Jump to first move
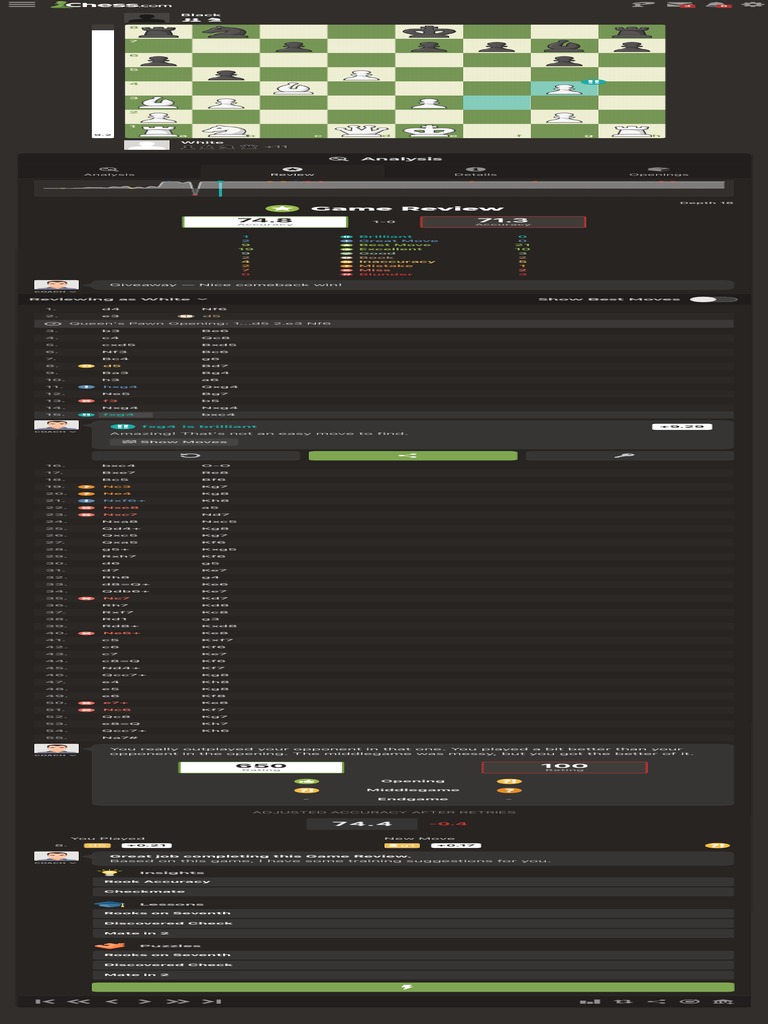The height and width of the screenshot is (1024, 768). tap(44, 1001)
